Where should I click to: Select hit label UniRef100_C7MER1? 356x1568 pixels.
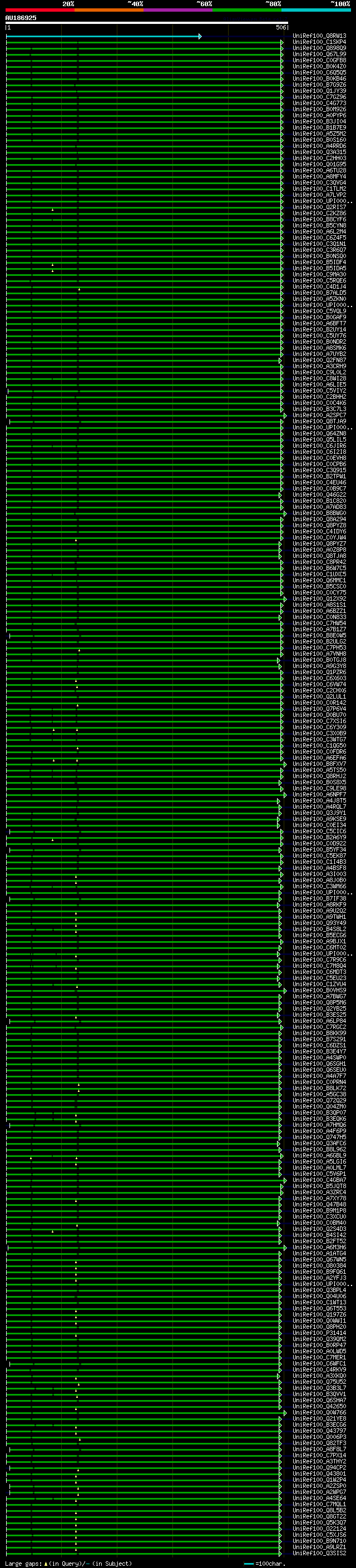(319, 1357)
